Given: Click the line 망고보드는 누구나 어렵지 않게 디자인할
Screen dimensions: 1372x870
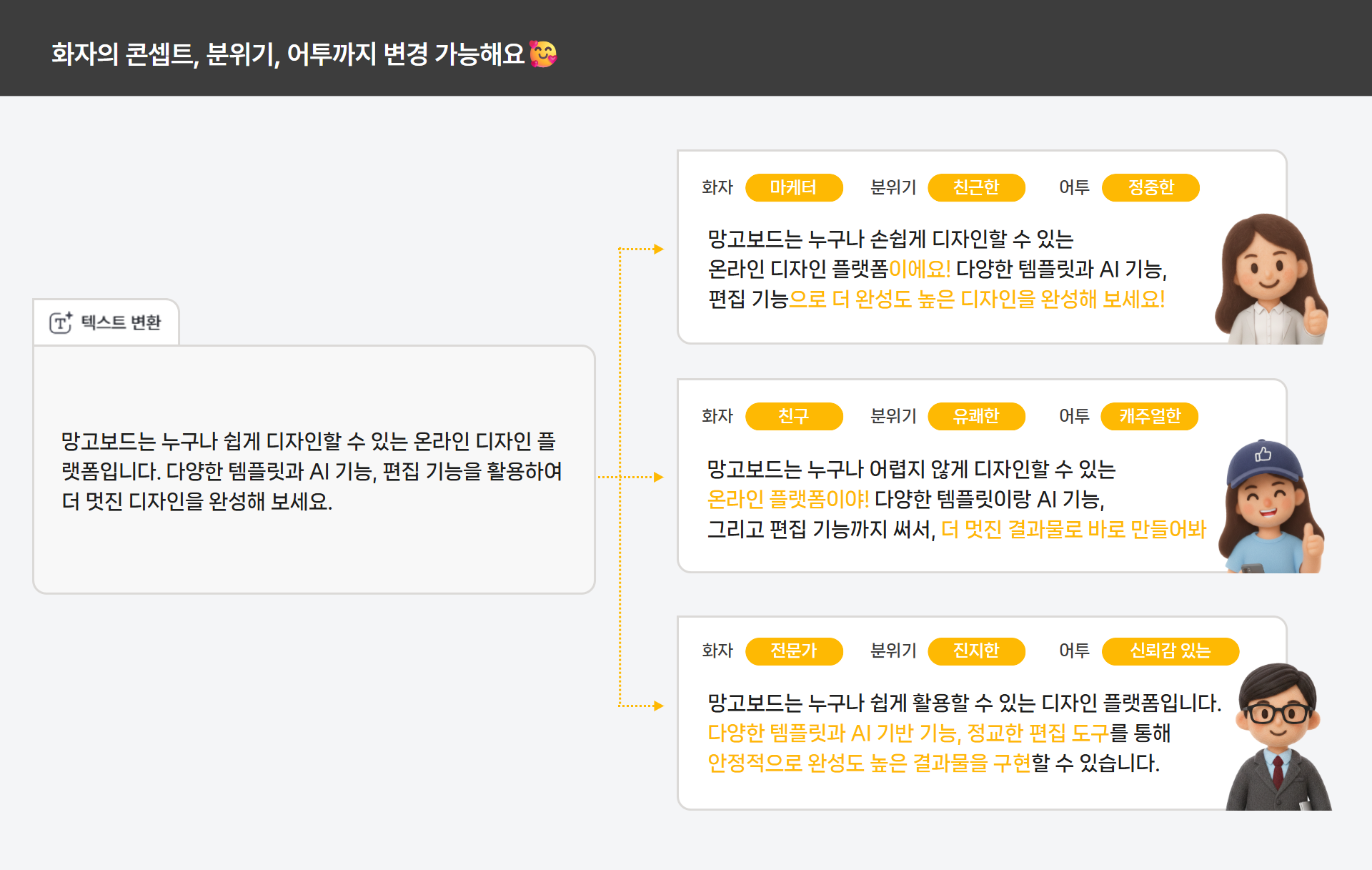Looking at the screenshot, I should click(x=911, y=469).
